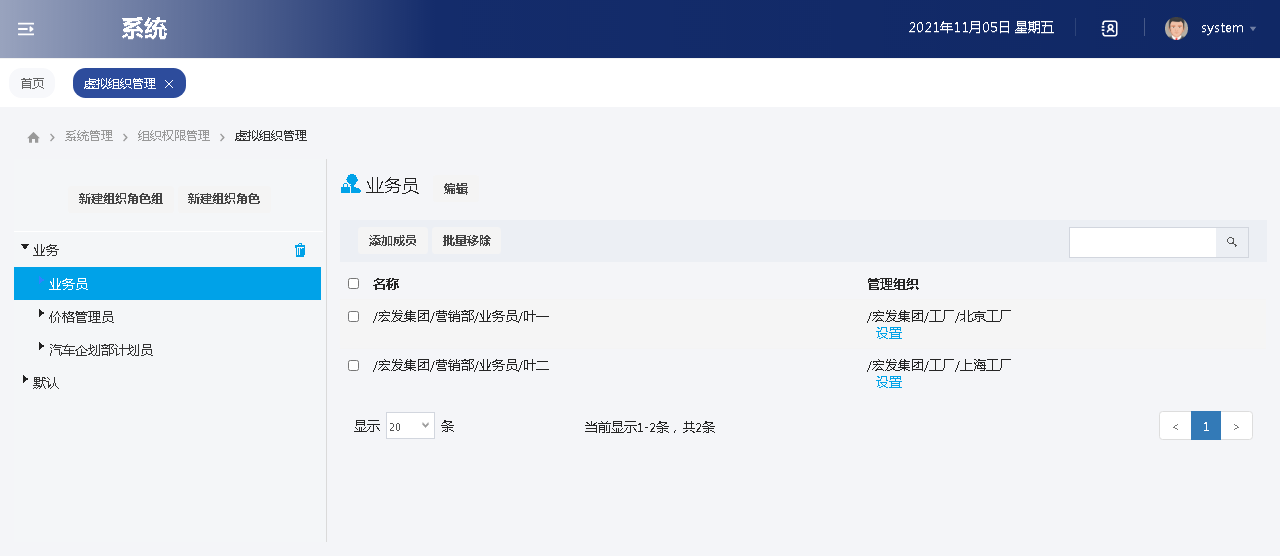Close the 虚拟组织管理 tab
Viewport: 1280px width, 556px height.
169,84
